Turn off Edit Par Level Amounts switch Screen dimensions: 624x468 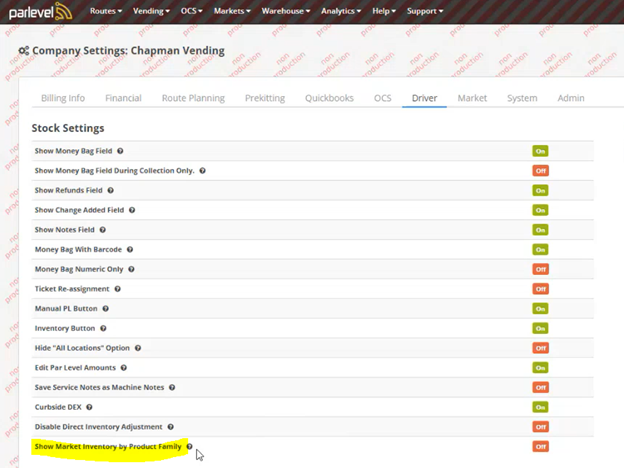pos(540,368)
